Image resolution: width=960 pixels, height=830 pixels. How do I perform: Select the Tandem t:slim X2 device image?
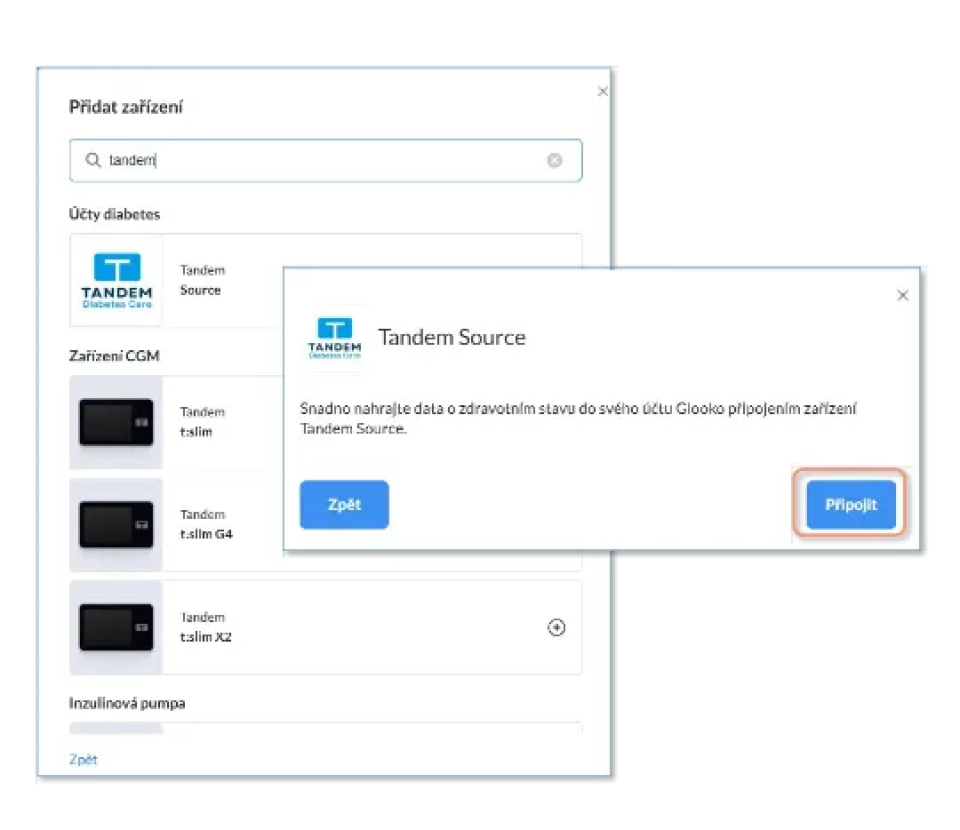116,627
